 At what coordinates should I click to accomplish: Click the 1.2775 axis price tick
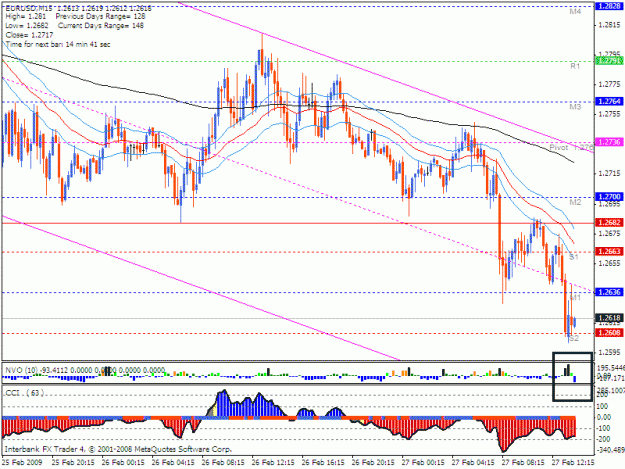(609, 84)
